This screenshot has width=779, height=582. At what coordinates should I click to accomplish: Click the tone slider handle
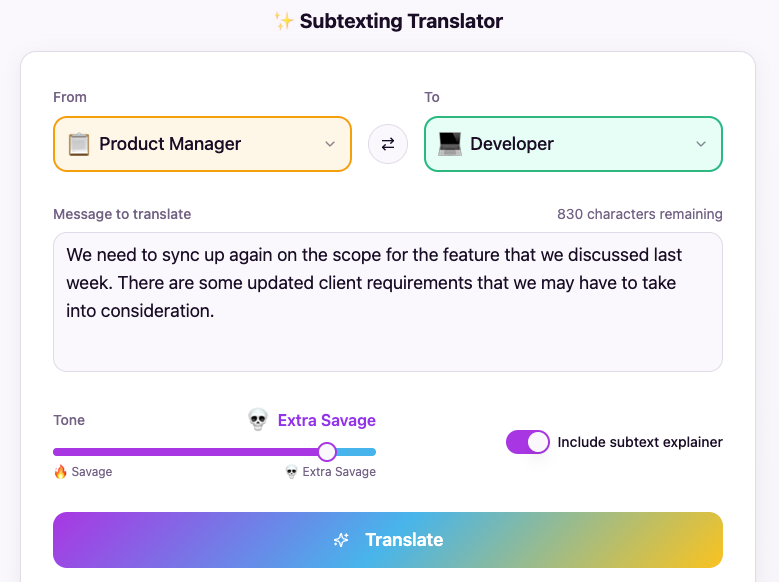click(327, 452)
